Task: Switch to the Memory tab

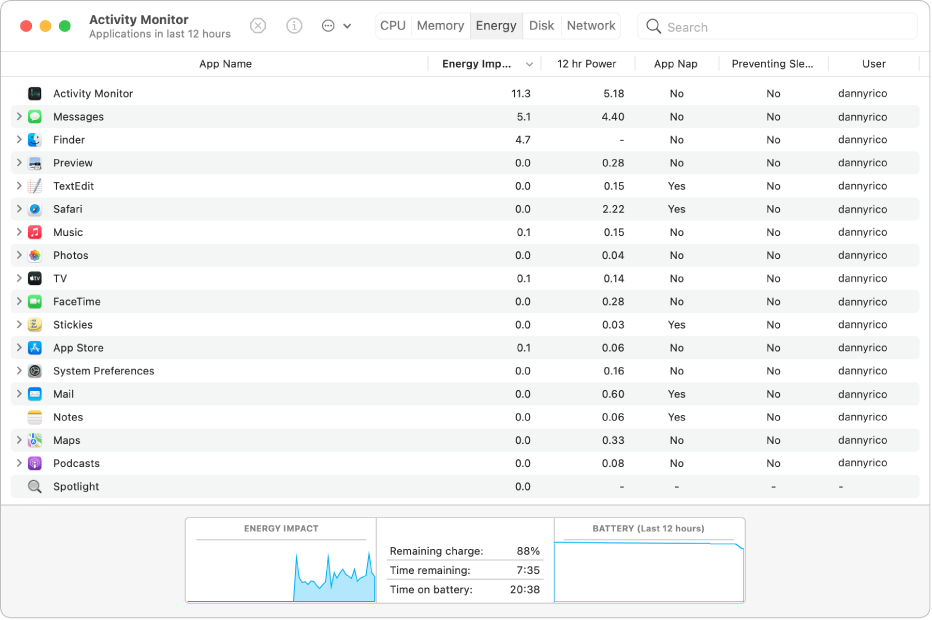Action: 440,26
